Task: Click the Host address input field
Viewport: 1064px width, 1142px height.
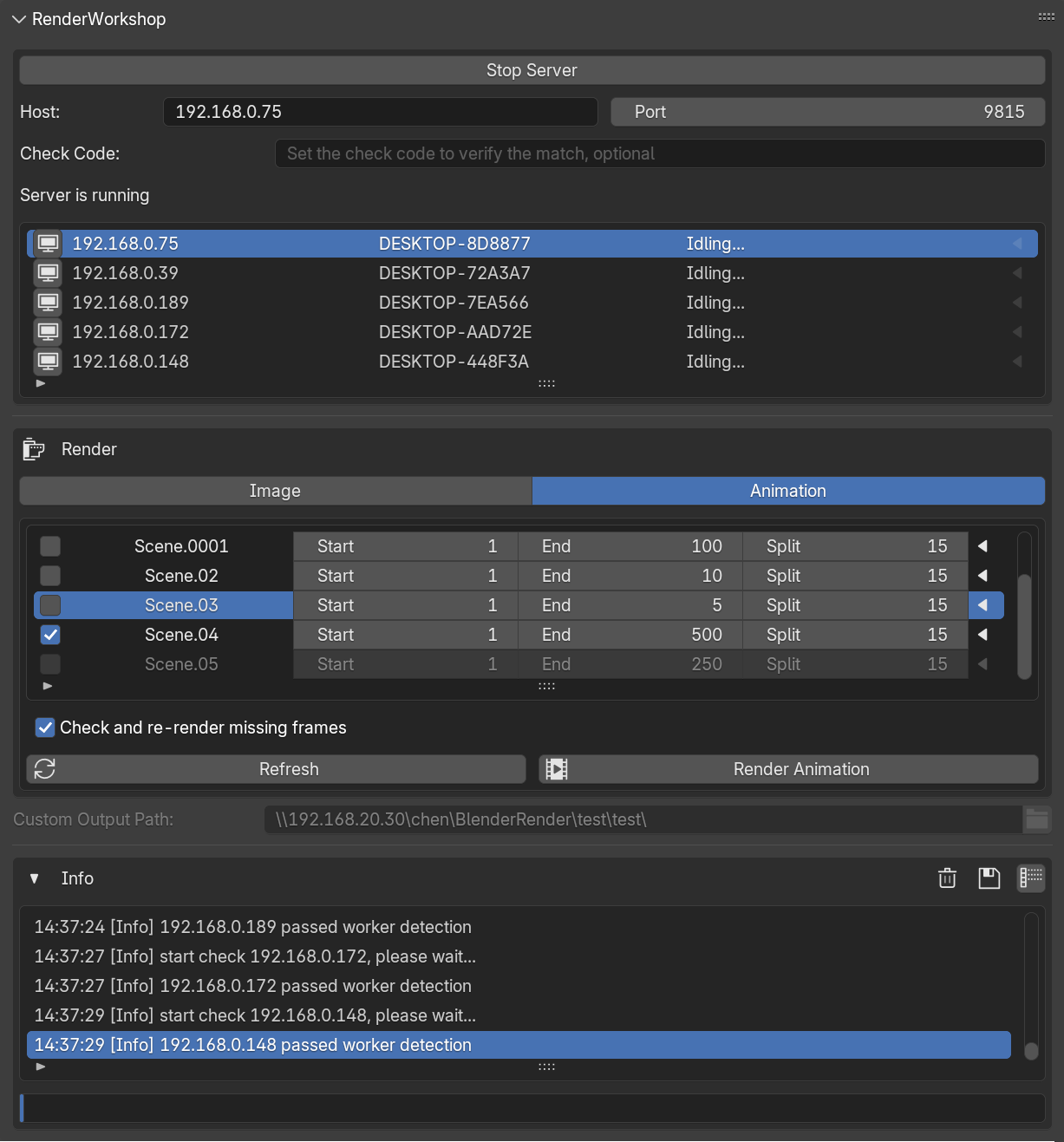Action: 380,112
